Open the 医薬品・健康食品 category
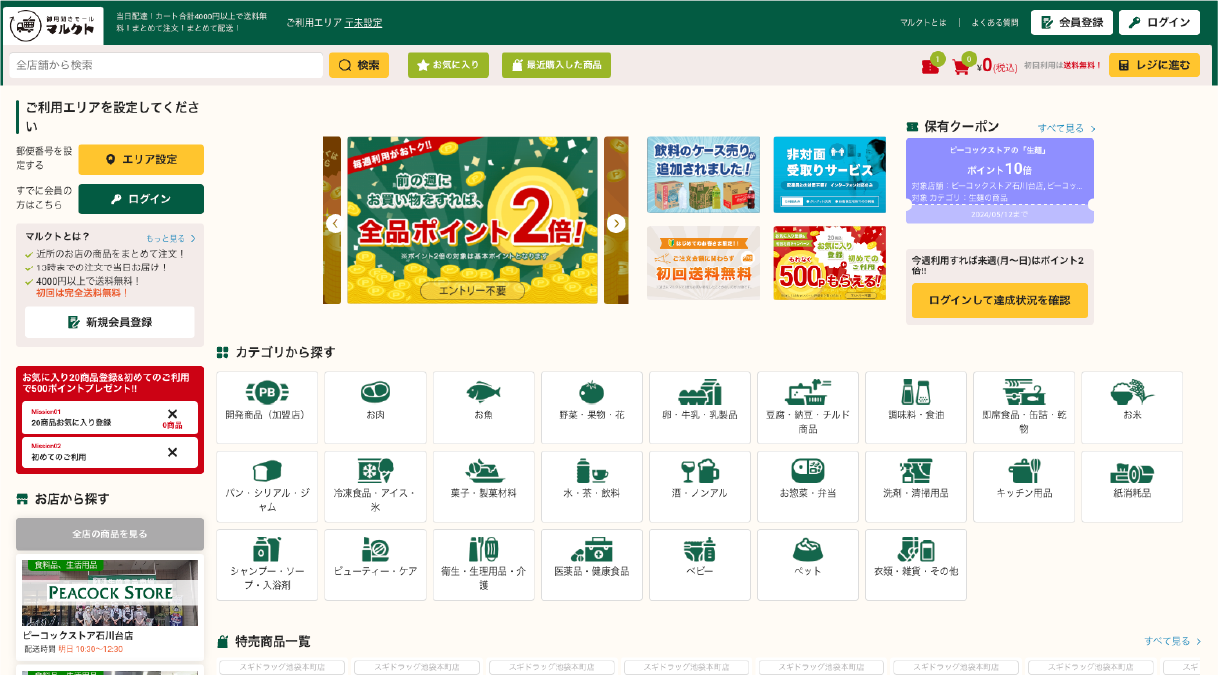The width and height of the screenshot is (1218, 675). click(591, 565)
